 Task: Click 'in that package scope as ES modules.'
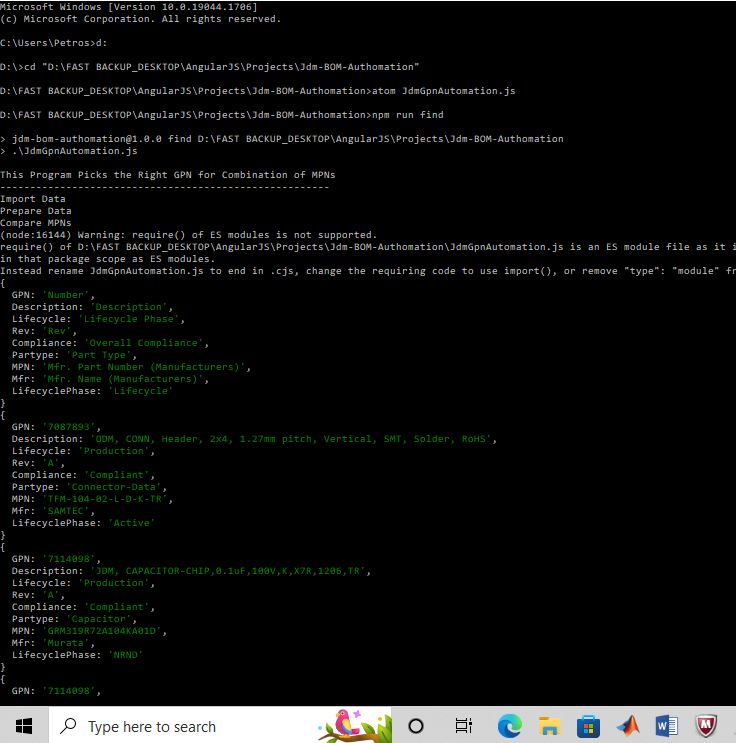click(x=108, y=259)
